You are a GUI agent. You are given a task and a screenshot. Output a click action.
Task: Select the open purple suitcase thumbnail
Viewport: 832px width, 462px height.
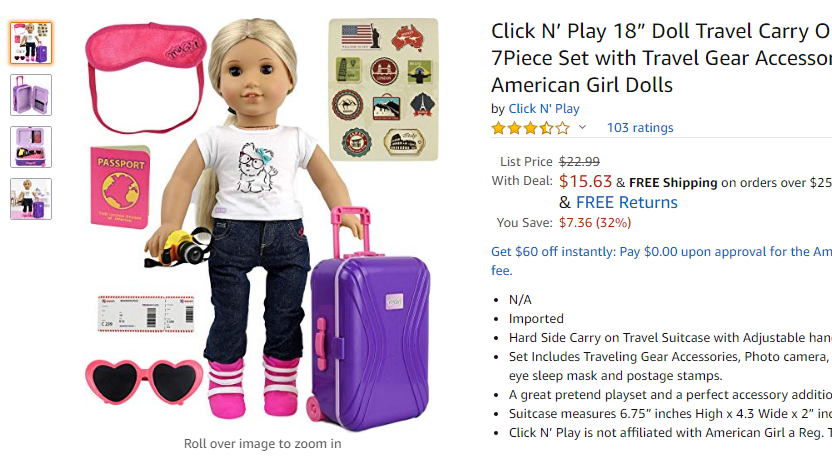[x=31, y=95]
